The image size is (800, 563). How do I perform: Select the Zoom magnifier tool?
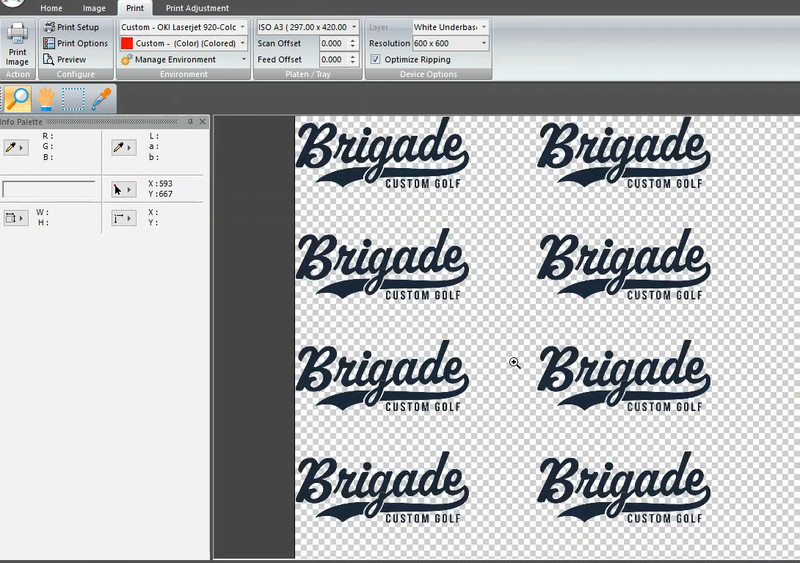tap(18, 99)
